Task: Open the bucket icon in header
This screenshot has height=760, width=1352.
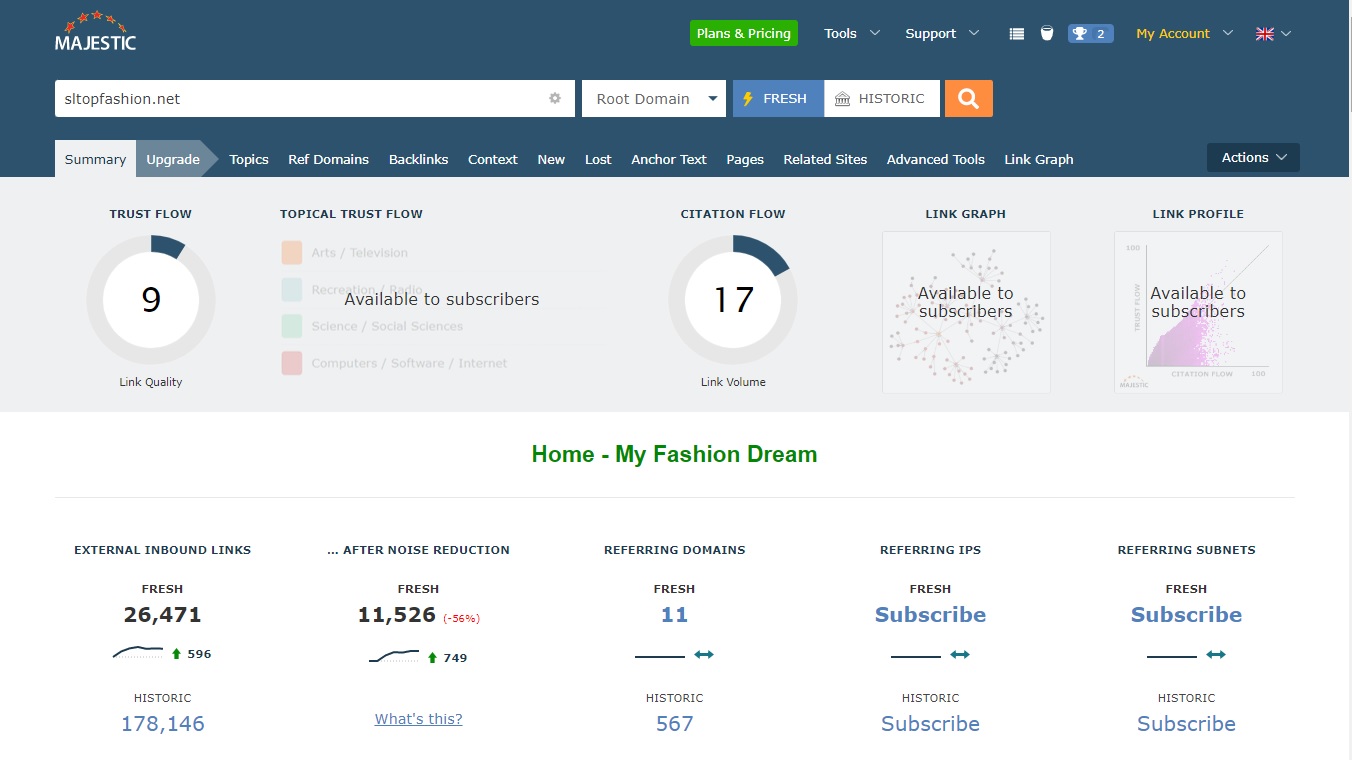Action: tap(1047, 33)
